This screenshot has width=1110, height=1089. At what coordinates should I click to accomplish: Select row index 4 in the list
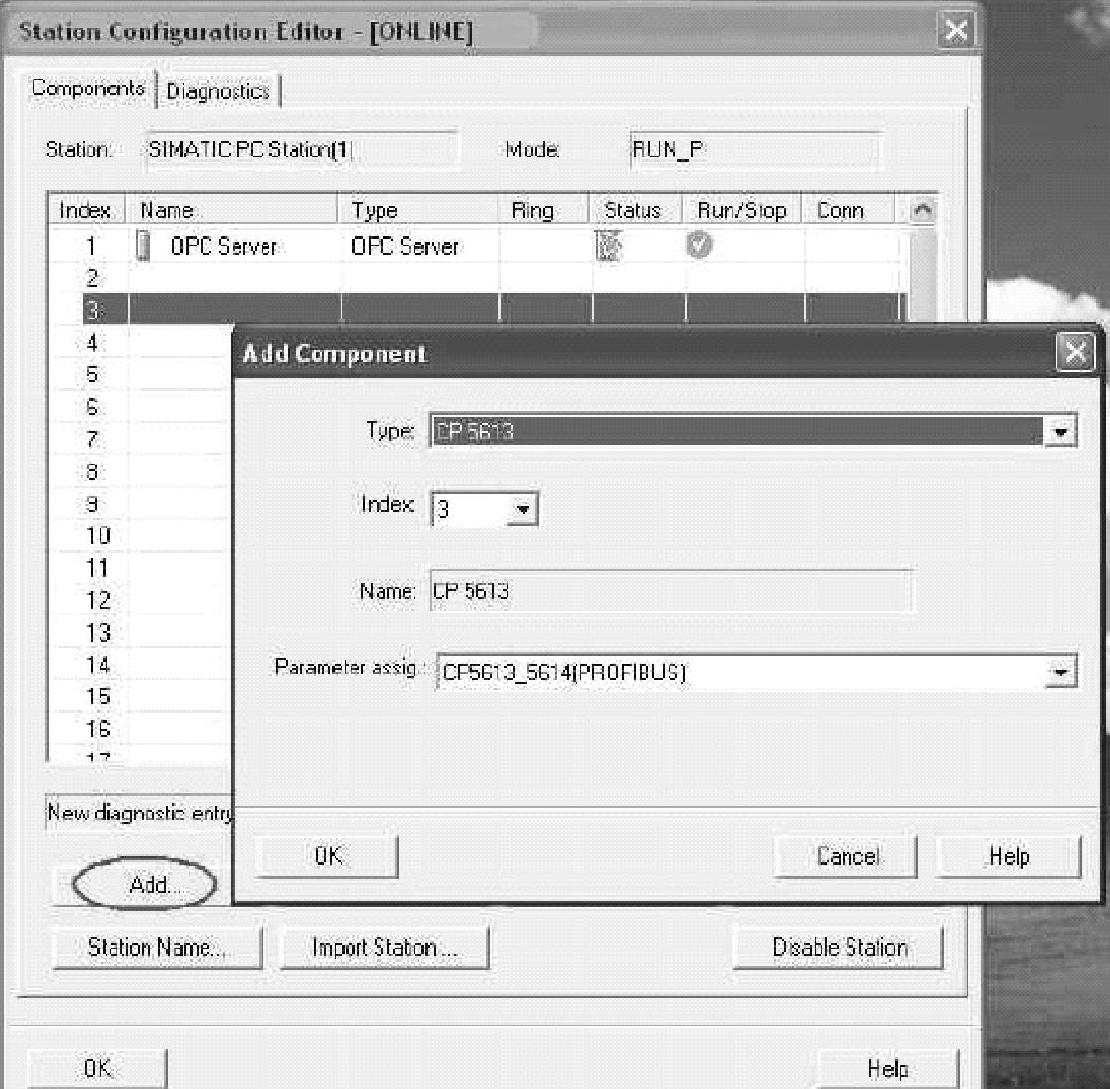(x=140, y=342)
